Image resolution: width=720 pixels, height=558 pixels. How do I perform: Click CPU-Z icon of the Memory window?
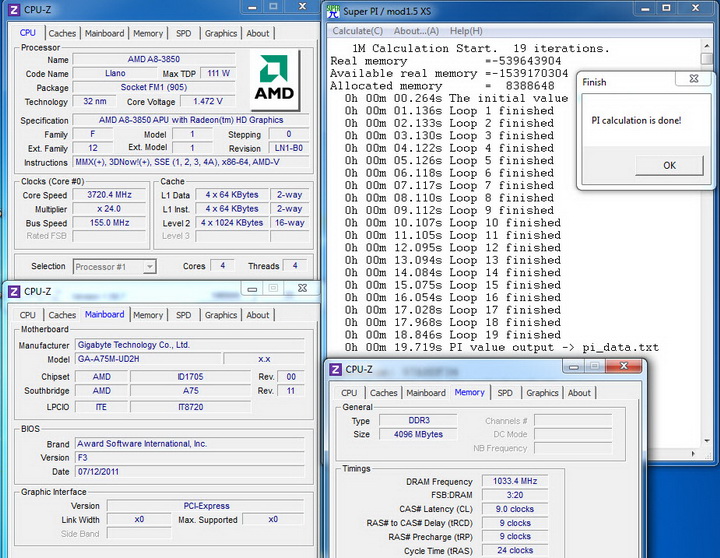336,369
